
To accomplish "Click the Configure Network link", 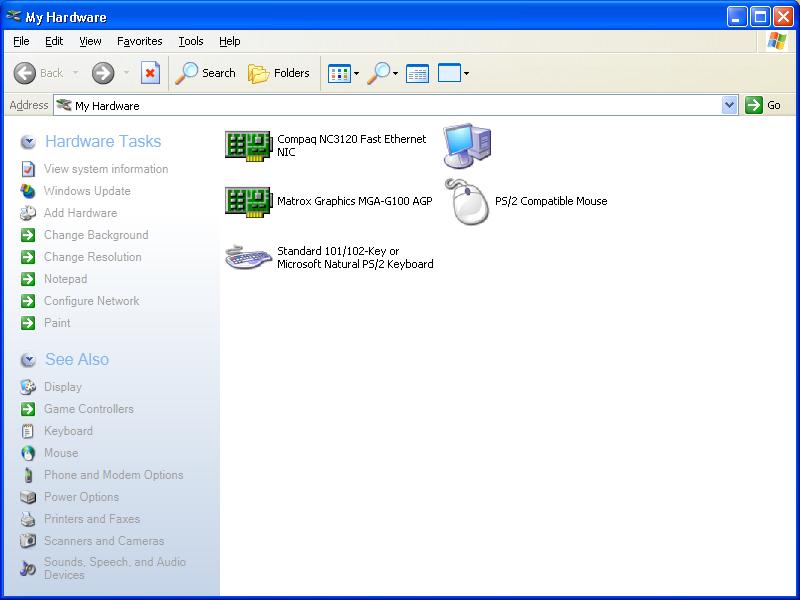I will (x=91, y=301).
